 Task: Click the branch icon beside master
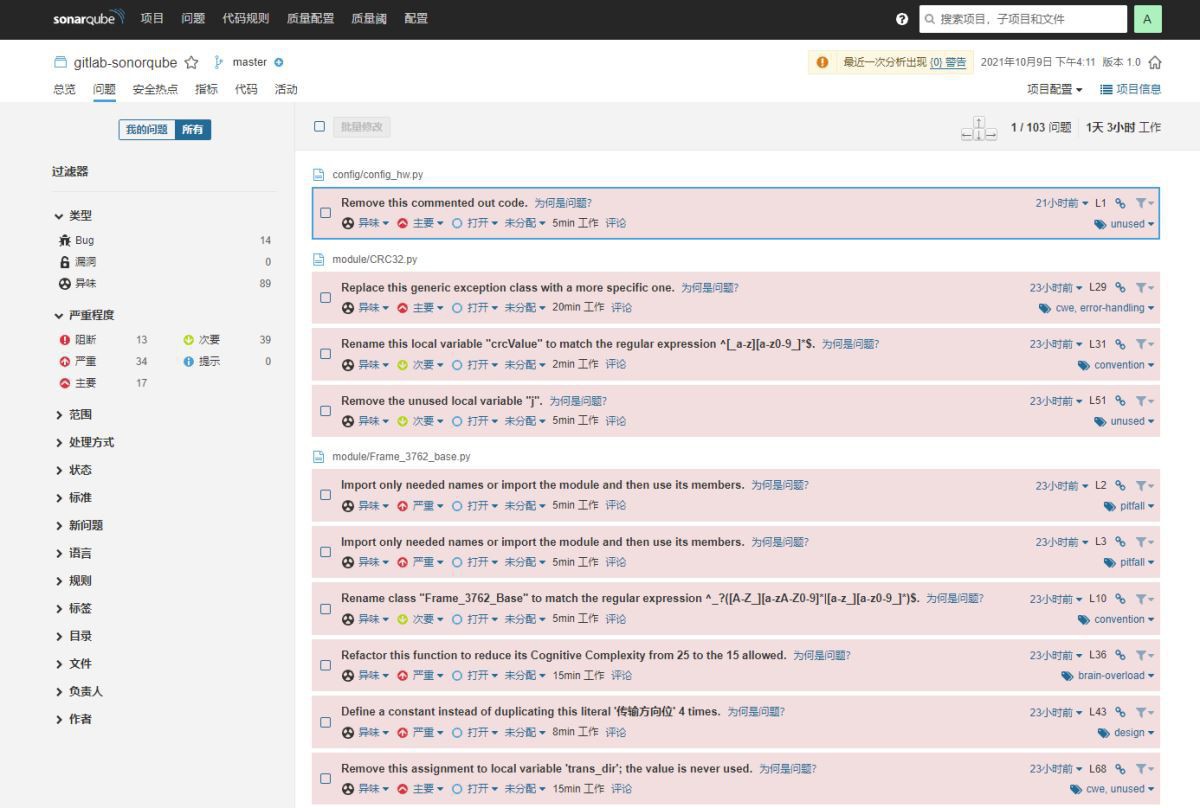(x=219, y=62)
